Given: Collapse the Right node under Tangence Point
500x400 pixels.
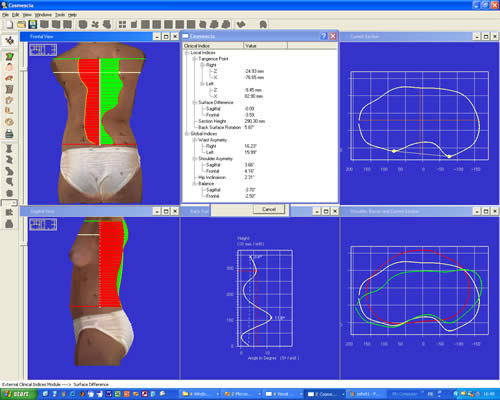Looking at the screenshot, I should pos(202,65).
